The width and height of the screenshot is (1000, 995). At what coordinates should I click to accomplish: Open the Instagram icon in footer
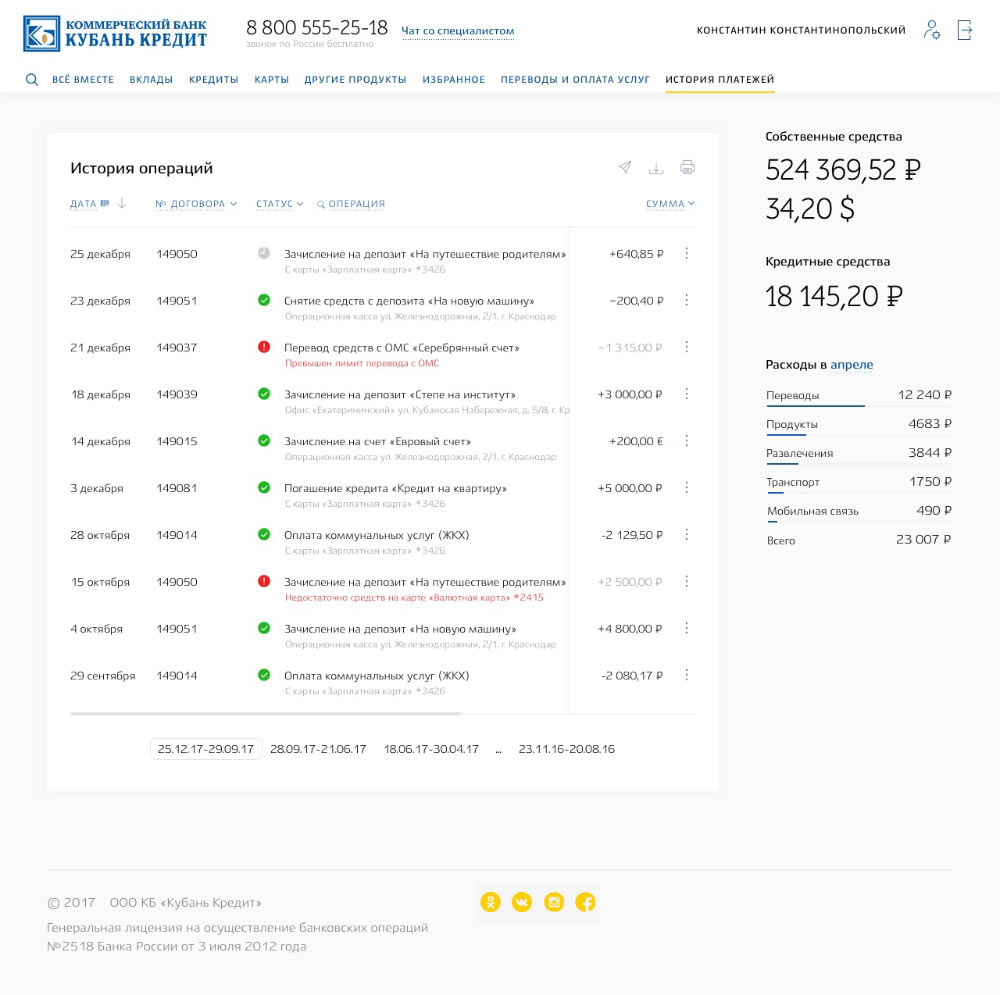[x=554, y=902]
